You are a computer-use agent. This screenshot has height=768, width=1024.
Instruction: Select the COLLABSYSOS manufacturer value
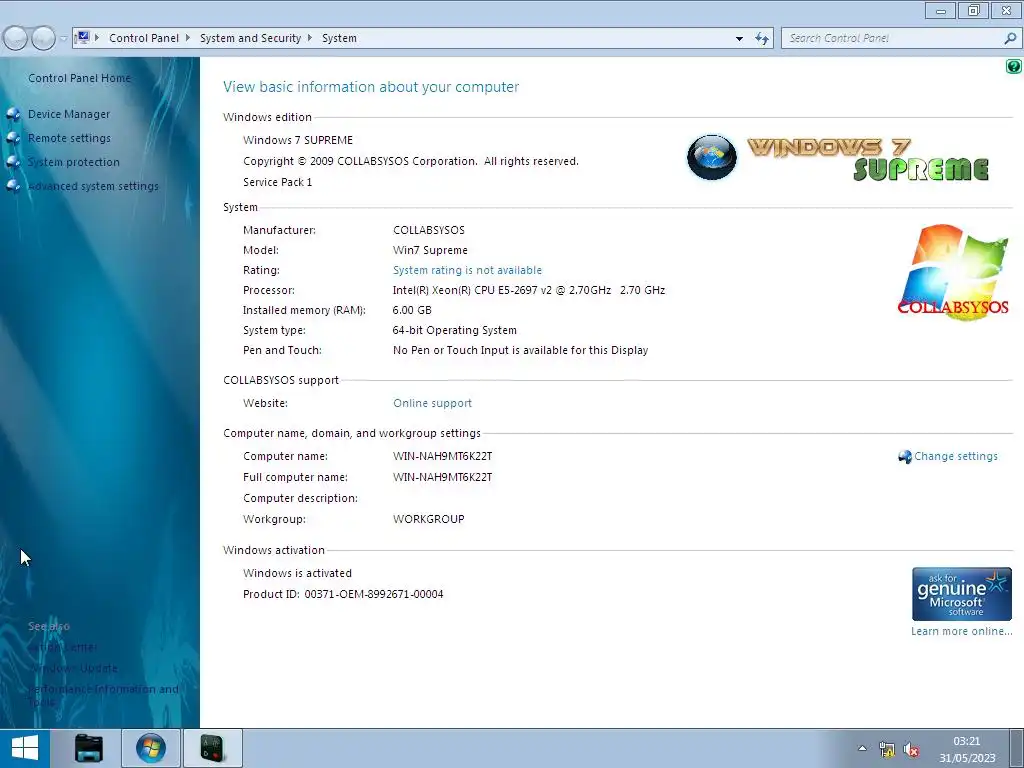(428, 230)
